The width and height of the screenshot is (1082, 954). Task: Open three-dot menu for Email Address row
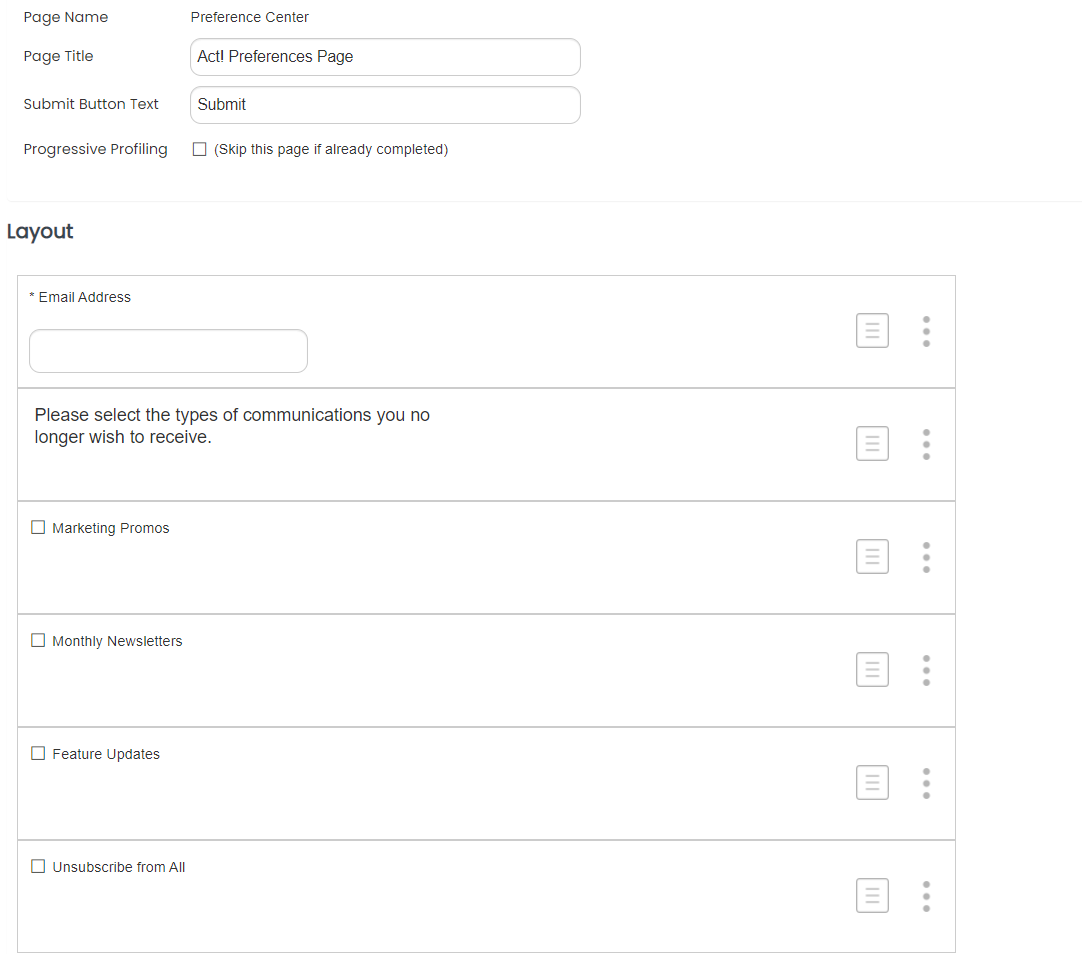coord(926,332)
